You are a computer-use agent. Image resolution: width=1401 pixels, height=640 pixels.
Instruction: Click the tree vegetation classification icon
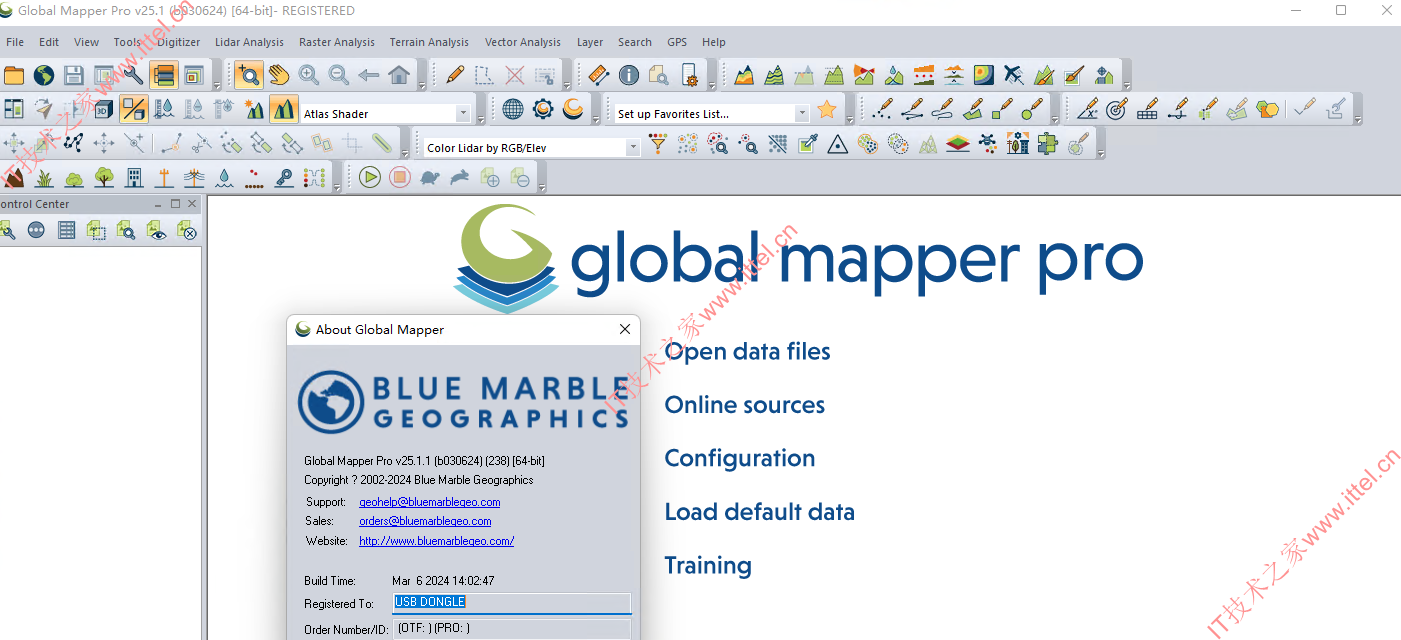coord(104,178)
